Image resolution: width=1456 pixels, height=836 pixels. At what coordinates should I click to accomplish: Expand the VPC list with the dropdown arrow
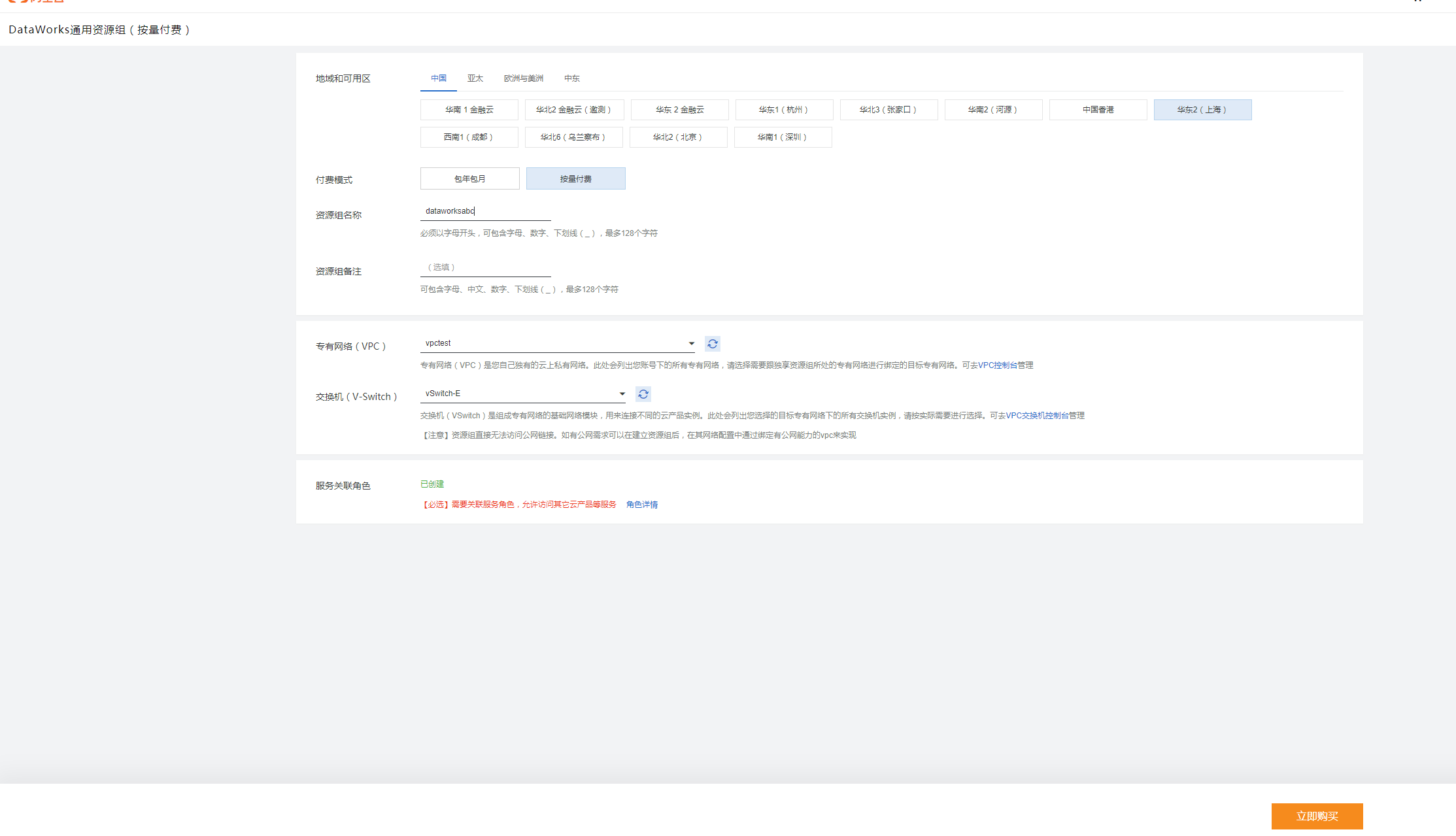[x=691, y=343]
